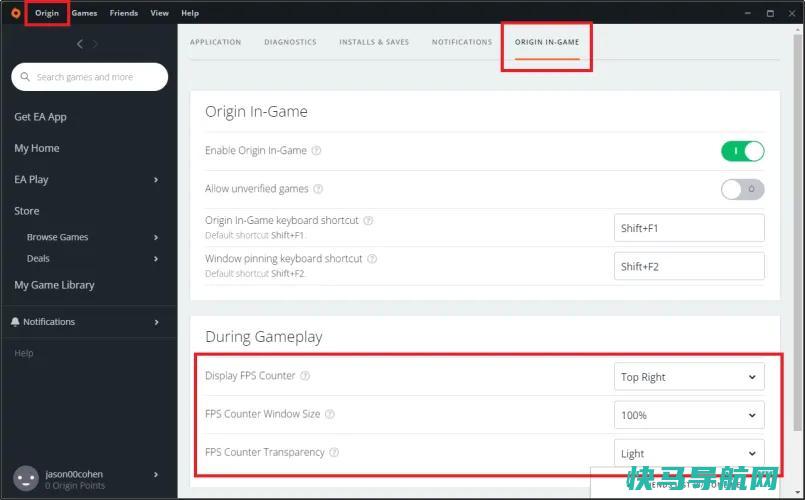This screenshot has width=805, height=500.
Task: Switch to the Installs & Saves tab
Action: (374, 42)
